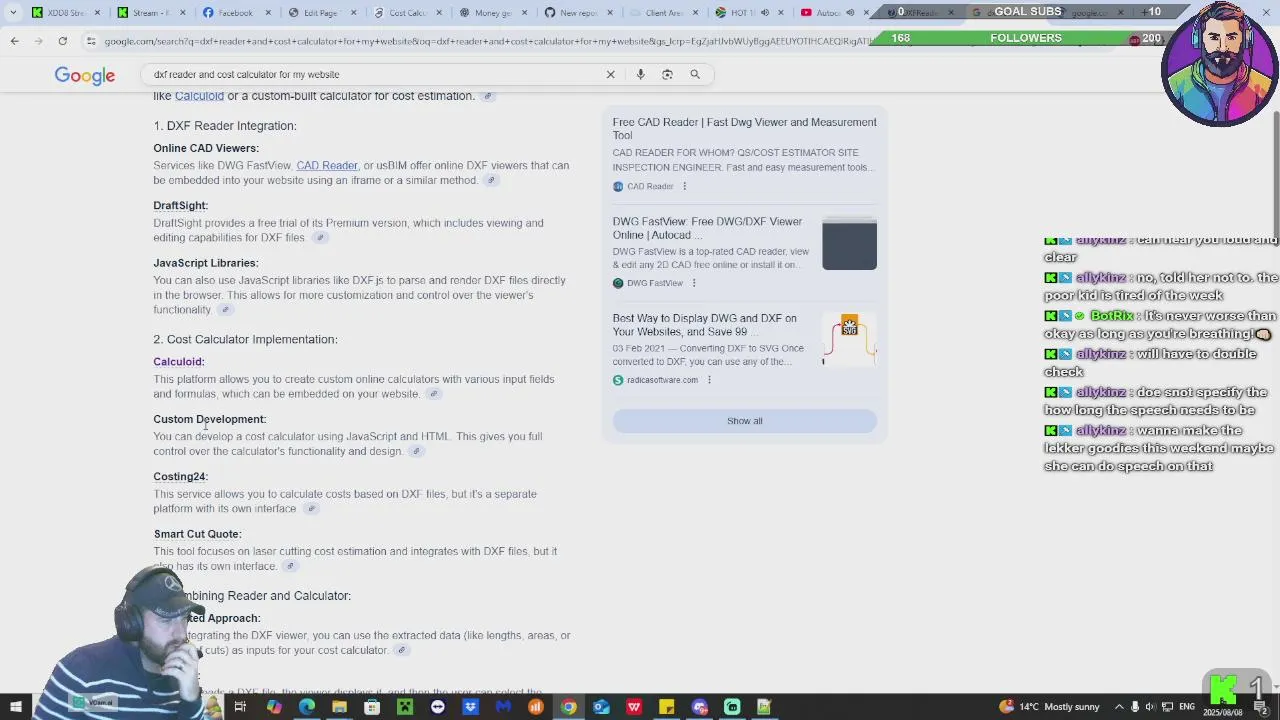Click the Google logo
The image size is (1280, 720).
coord(85,76)
